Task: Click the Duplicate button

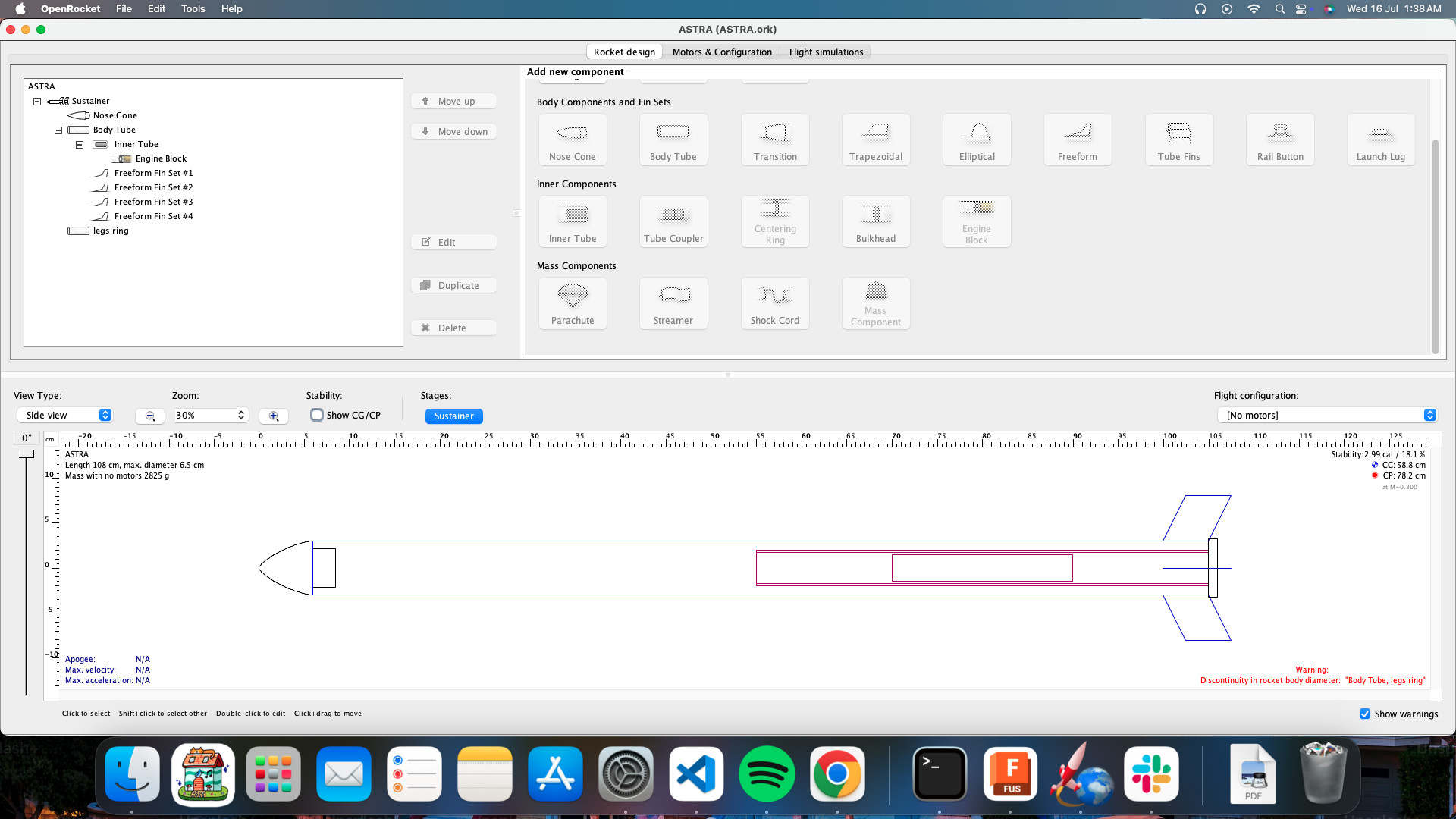Action: 454,286
